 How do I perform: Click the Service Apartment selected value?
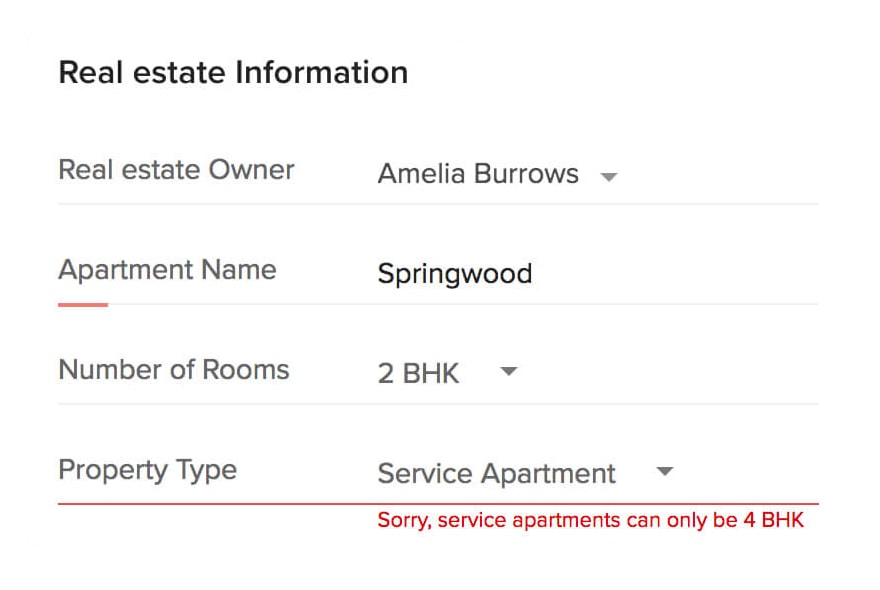click(496, 474)
